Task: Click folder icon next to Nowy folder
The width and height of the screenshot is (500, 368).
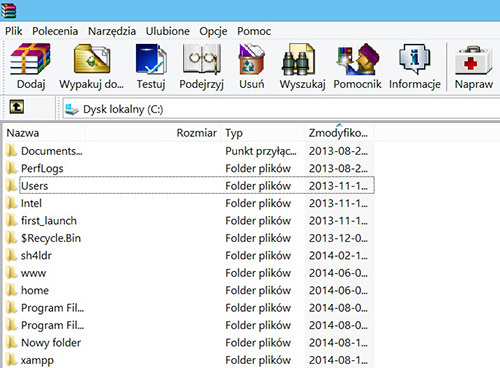Action: [x=11, y=342]
